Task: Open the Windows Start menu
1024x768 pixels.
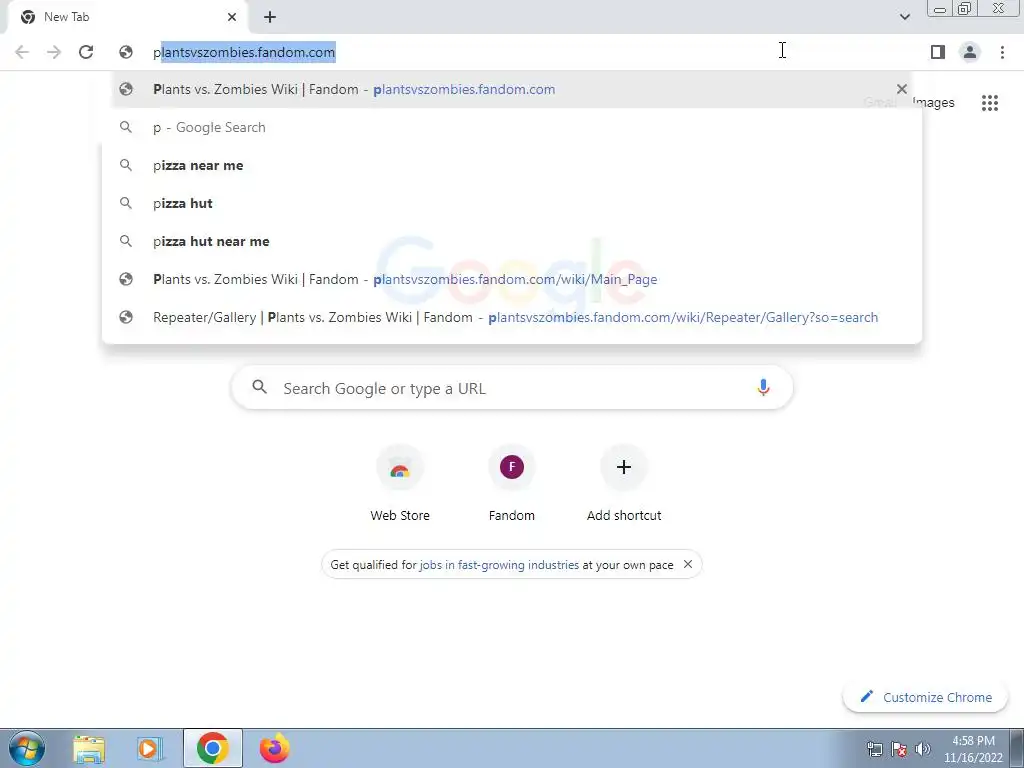Action: pyautogui.click(x=27, y=748)
